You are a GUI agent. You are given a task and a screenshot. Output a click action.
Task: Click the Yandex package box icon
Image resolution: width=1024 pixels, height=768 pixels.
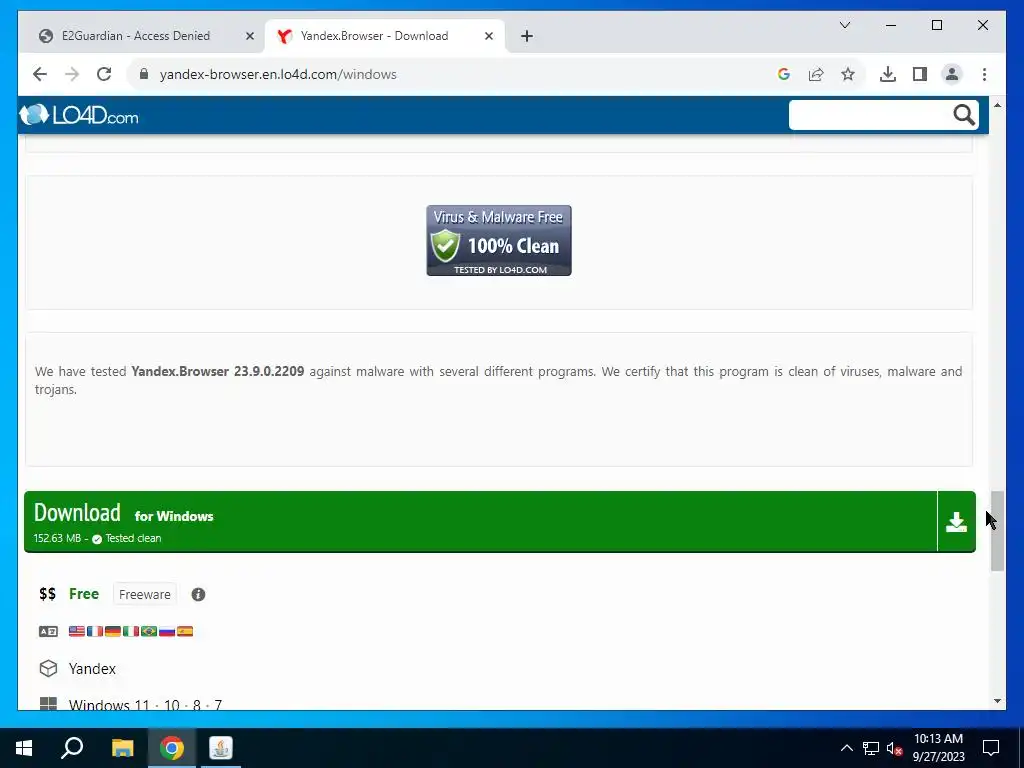(x=48, y=669)
